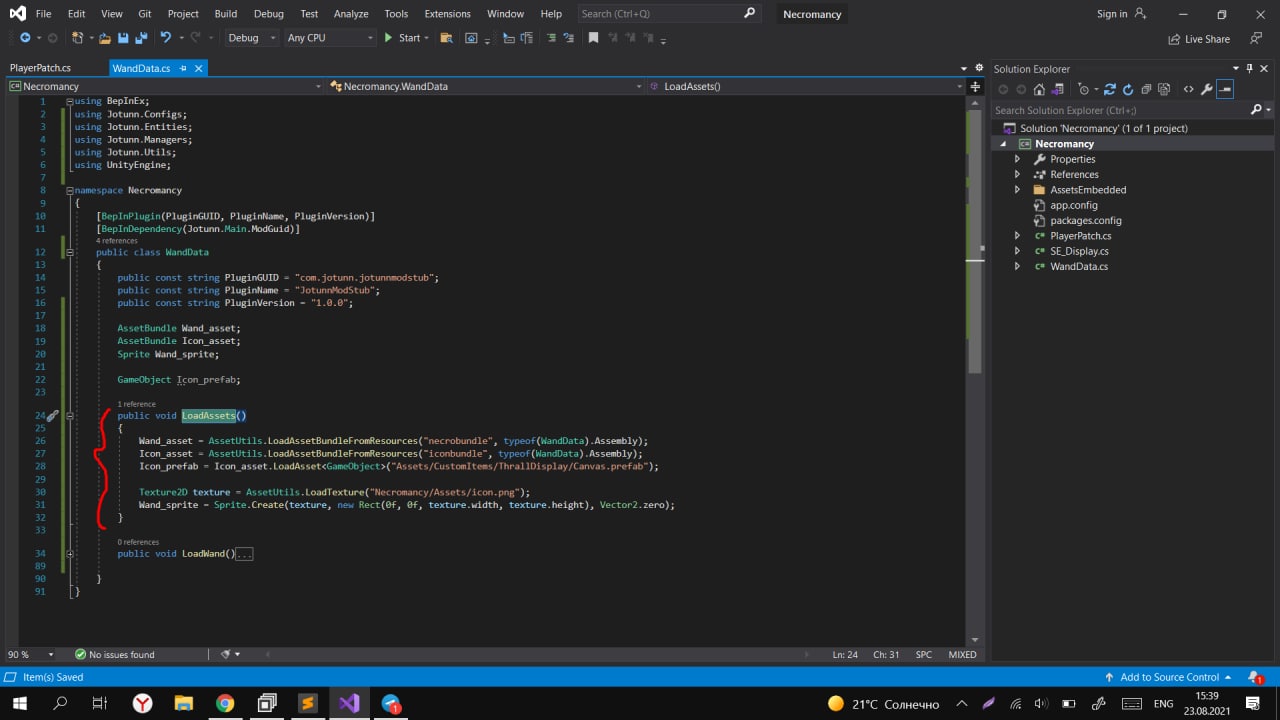Click the Save All toolbar icon
This screenshot has height=720, width=1280.
[x=141, y=38]
